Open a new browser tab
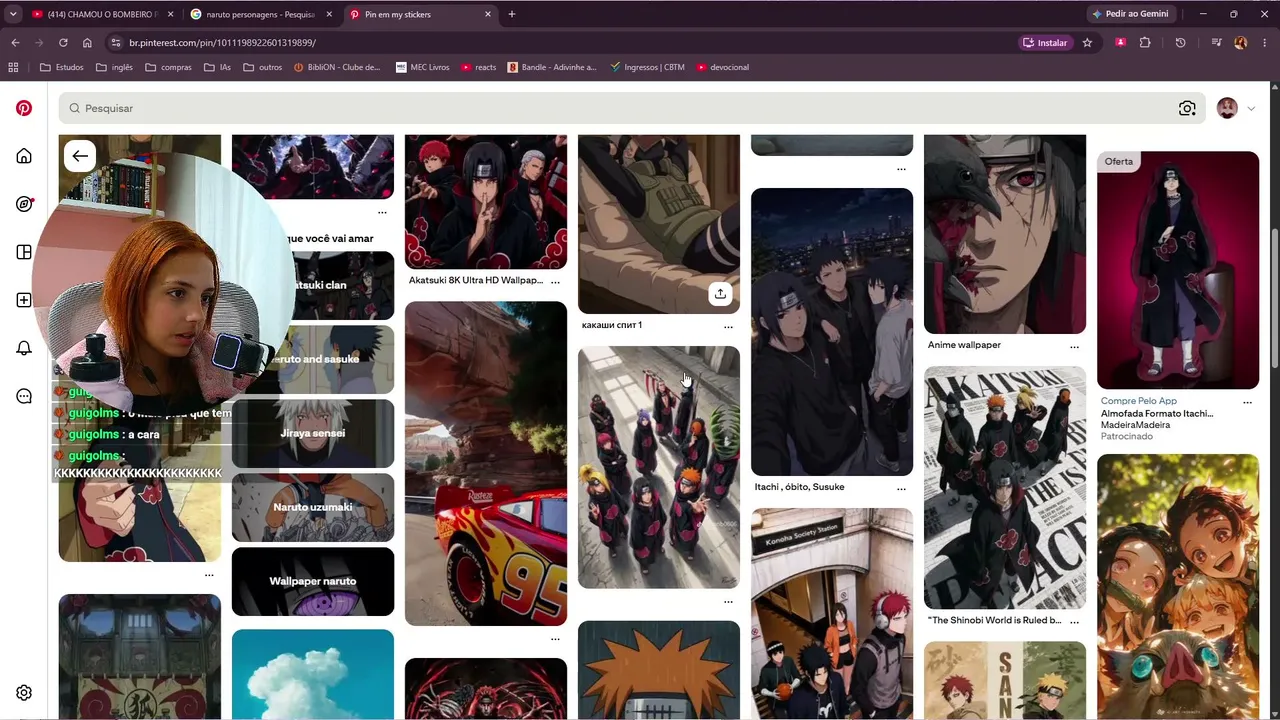The height and width of the screenshot is (720, 1280). (x=512, y=14)
